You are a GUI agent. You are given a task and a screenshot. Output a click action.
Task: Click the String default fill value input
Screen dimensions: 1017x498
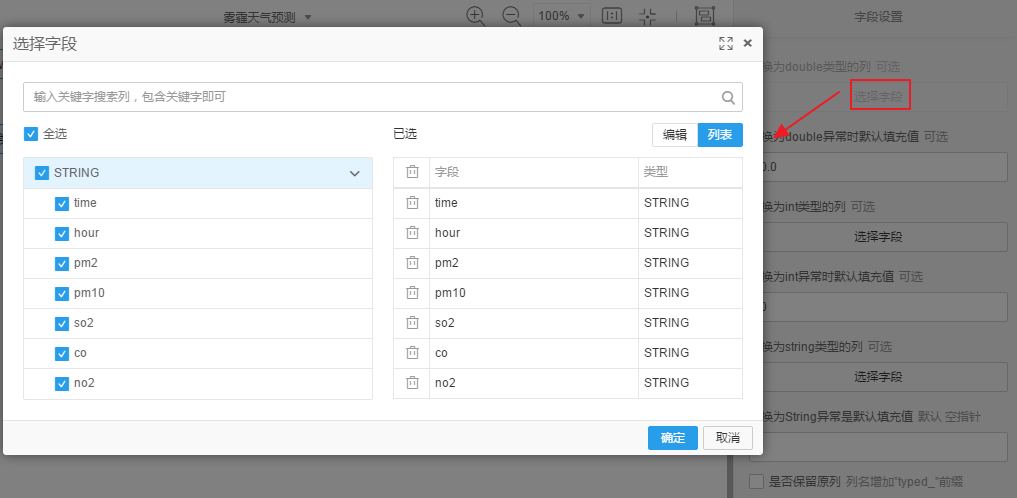coord(878,447)
